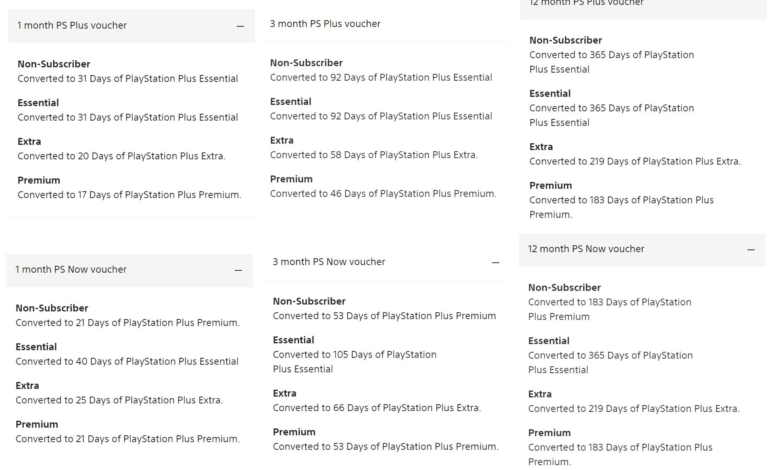Select the 1 month PS Plus voucher heading text

pos(72,24)
